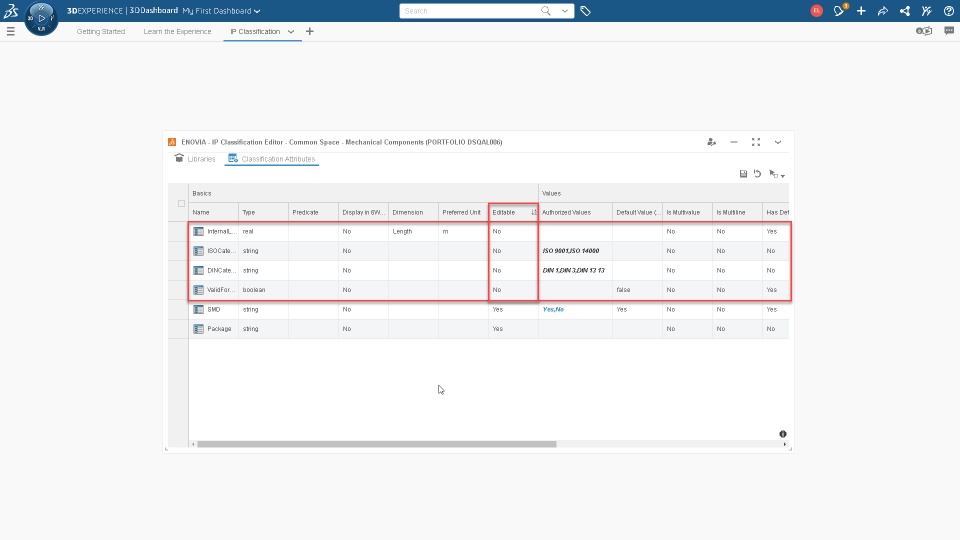The height and width of the screenshot is (540, 960).
Task: Toggle the select-all checkbox in table header
Action: click(181, 203)
